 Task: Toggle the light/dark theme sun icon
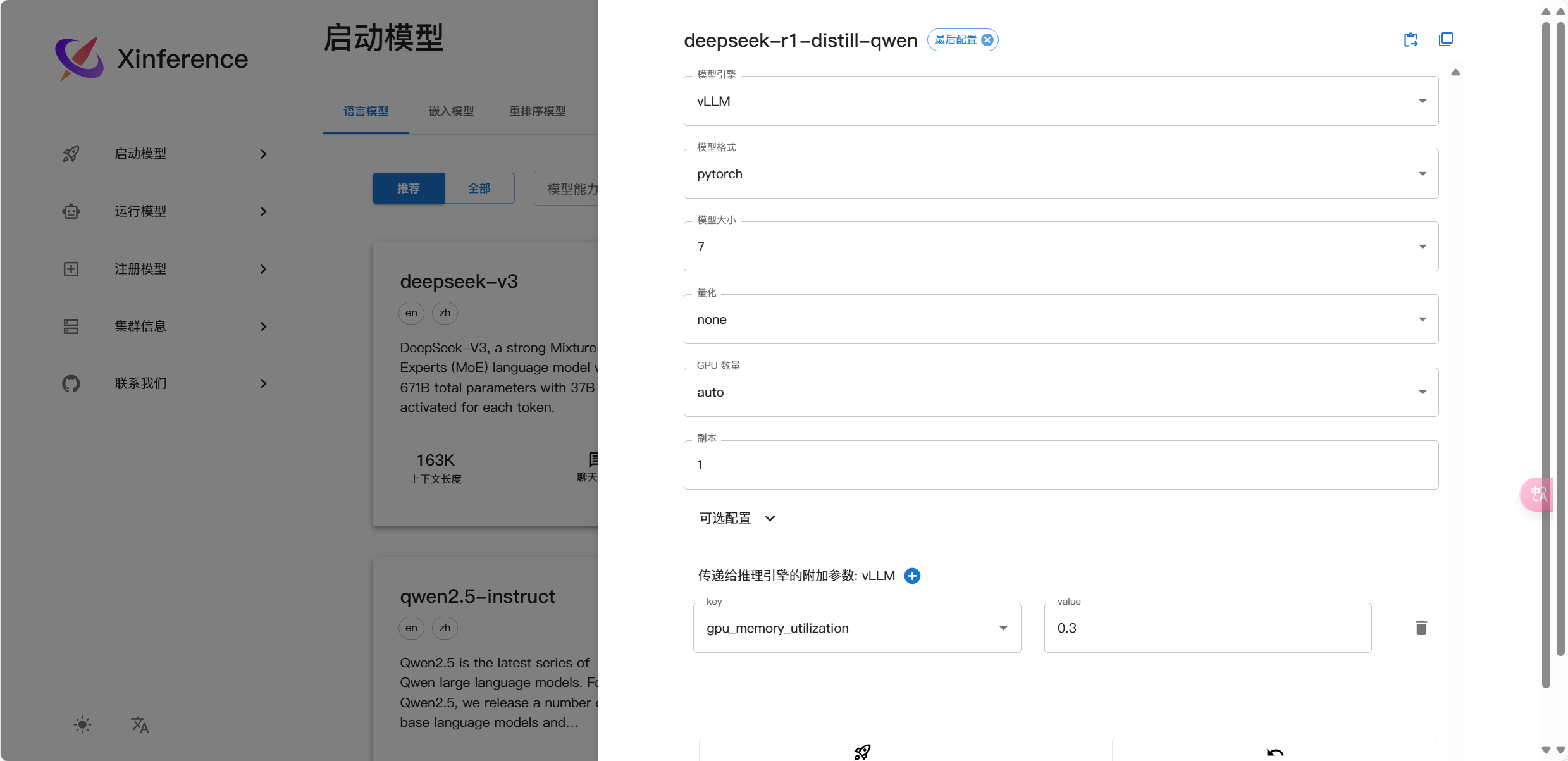[82, 724]
